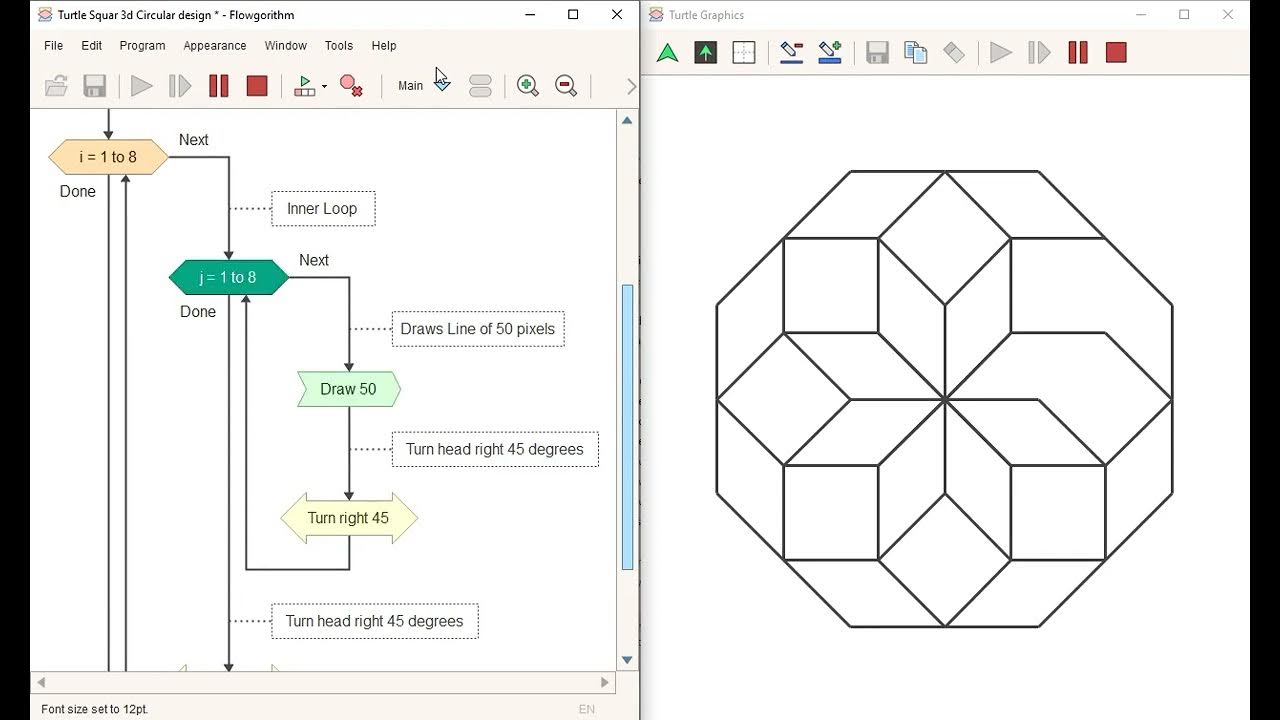The width and height of the screenshot is (1280, 720).
Task: Click the horizontal scrollbar right arrow
Action: click(x=605, y=682)
